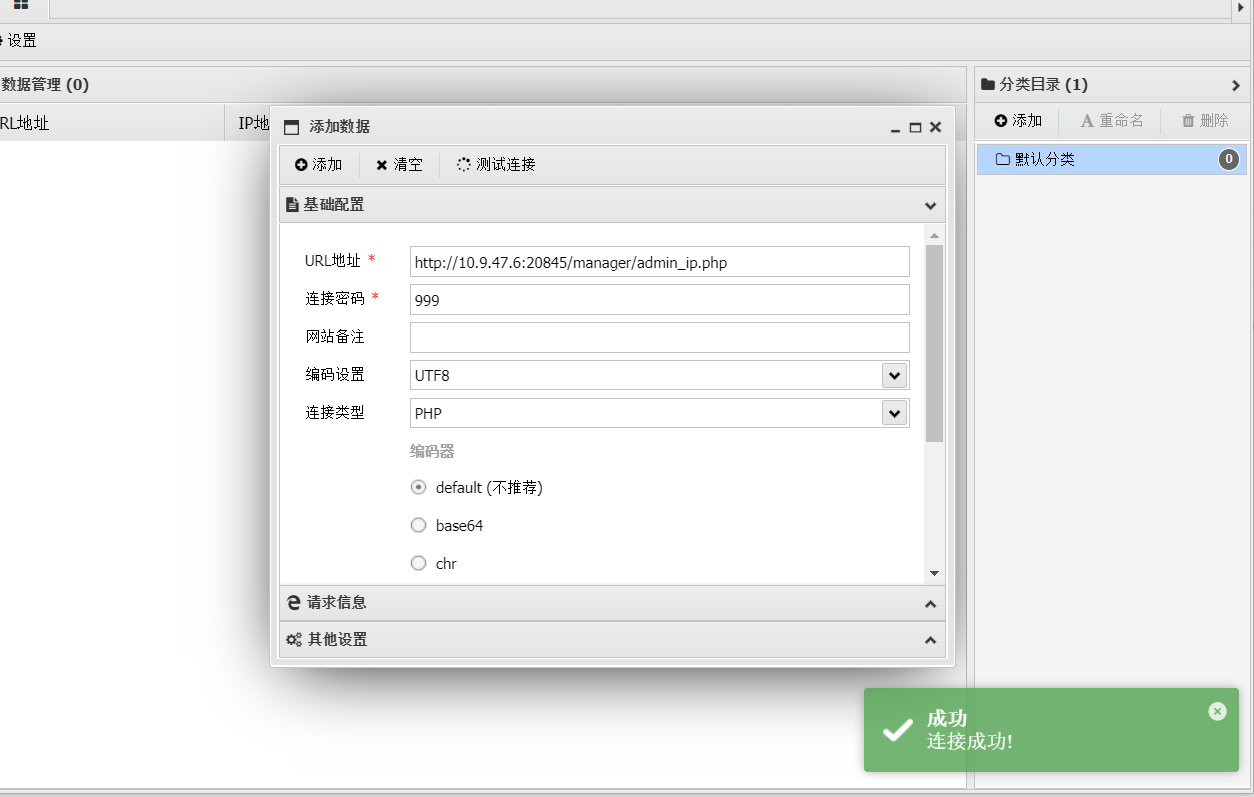Click the tab bar right arrow

pos(1242,7)
